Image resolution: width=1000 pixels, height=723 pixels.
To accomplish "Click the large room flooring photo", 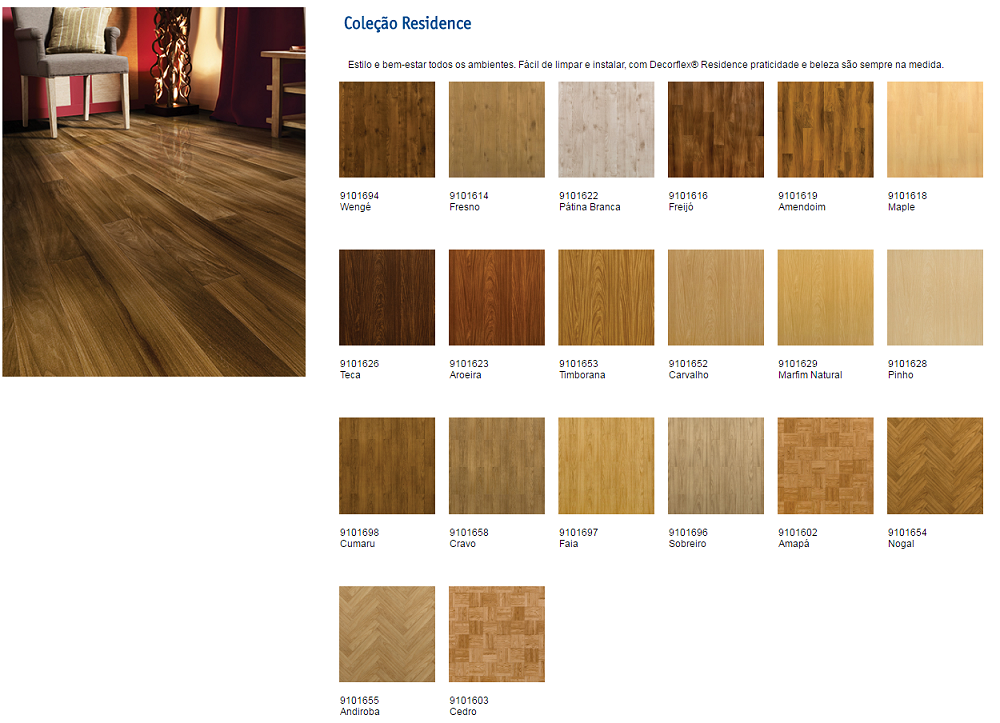I will (x=154, y=192).
